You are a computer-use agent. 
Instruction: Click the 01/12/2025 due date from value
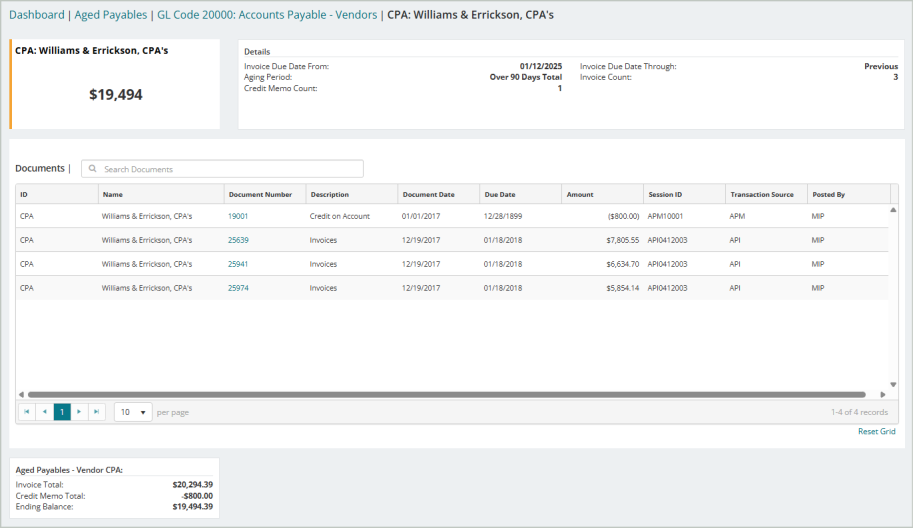click(540, 66)
